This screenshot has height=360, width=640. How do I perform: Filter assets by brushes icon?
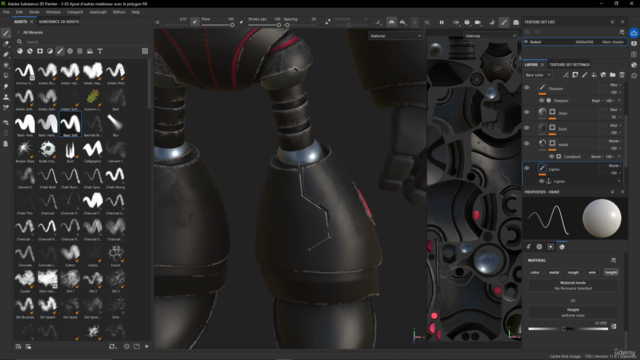coord(60,51)
